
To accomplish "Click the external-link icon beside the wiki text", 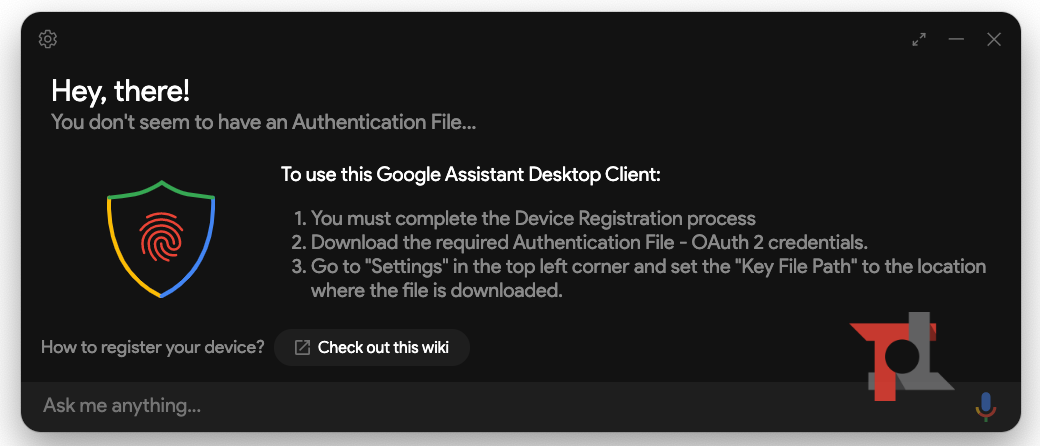I will coord(302,348).
